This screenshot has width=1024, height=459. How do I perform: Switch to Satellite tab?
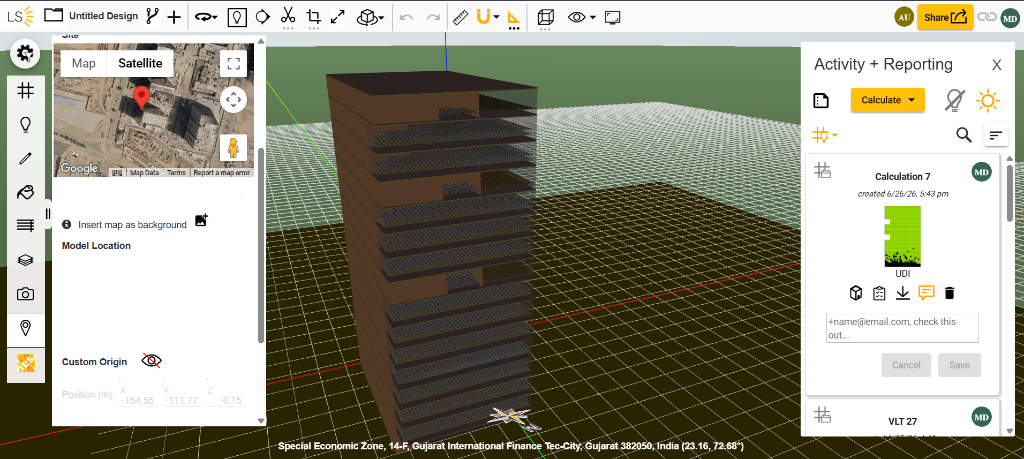tap(140, 63)
